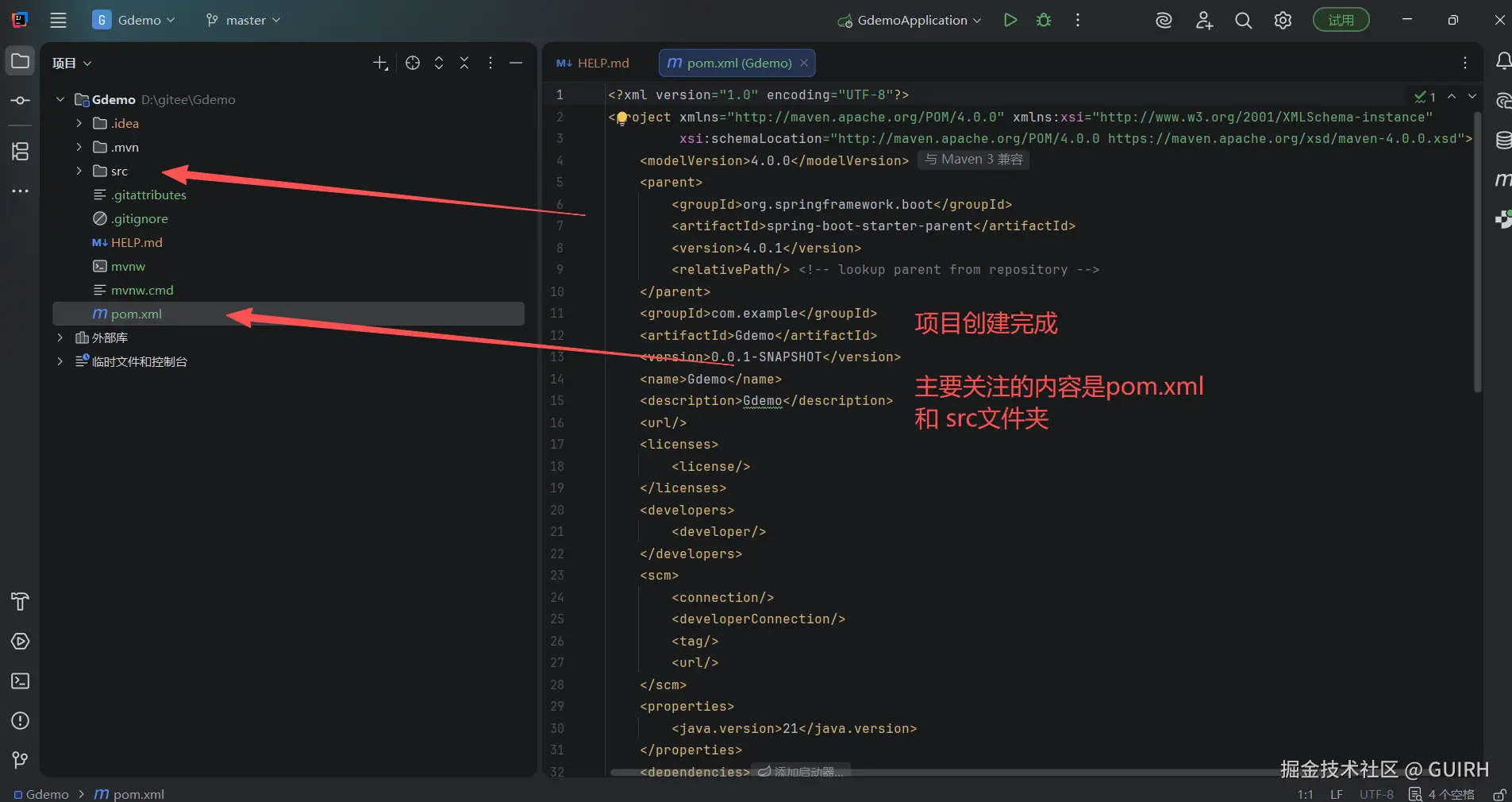The height and width of the screenshot is (802, 1512).
Task: Click pom.xml breadcrumb in navigation bar
Action: tap(129, 794)
